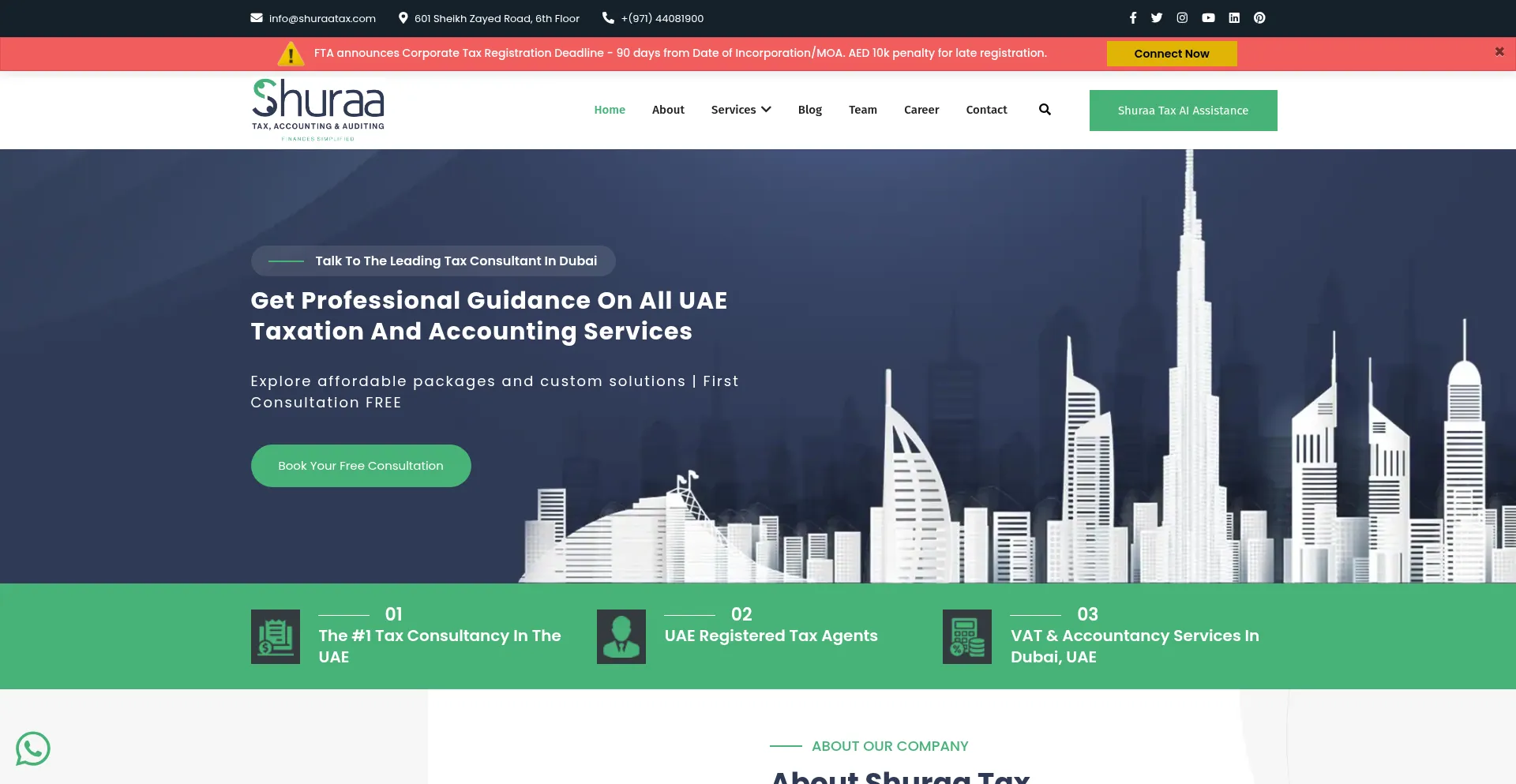Open the Pinterest social icon

[1259, 18]
